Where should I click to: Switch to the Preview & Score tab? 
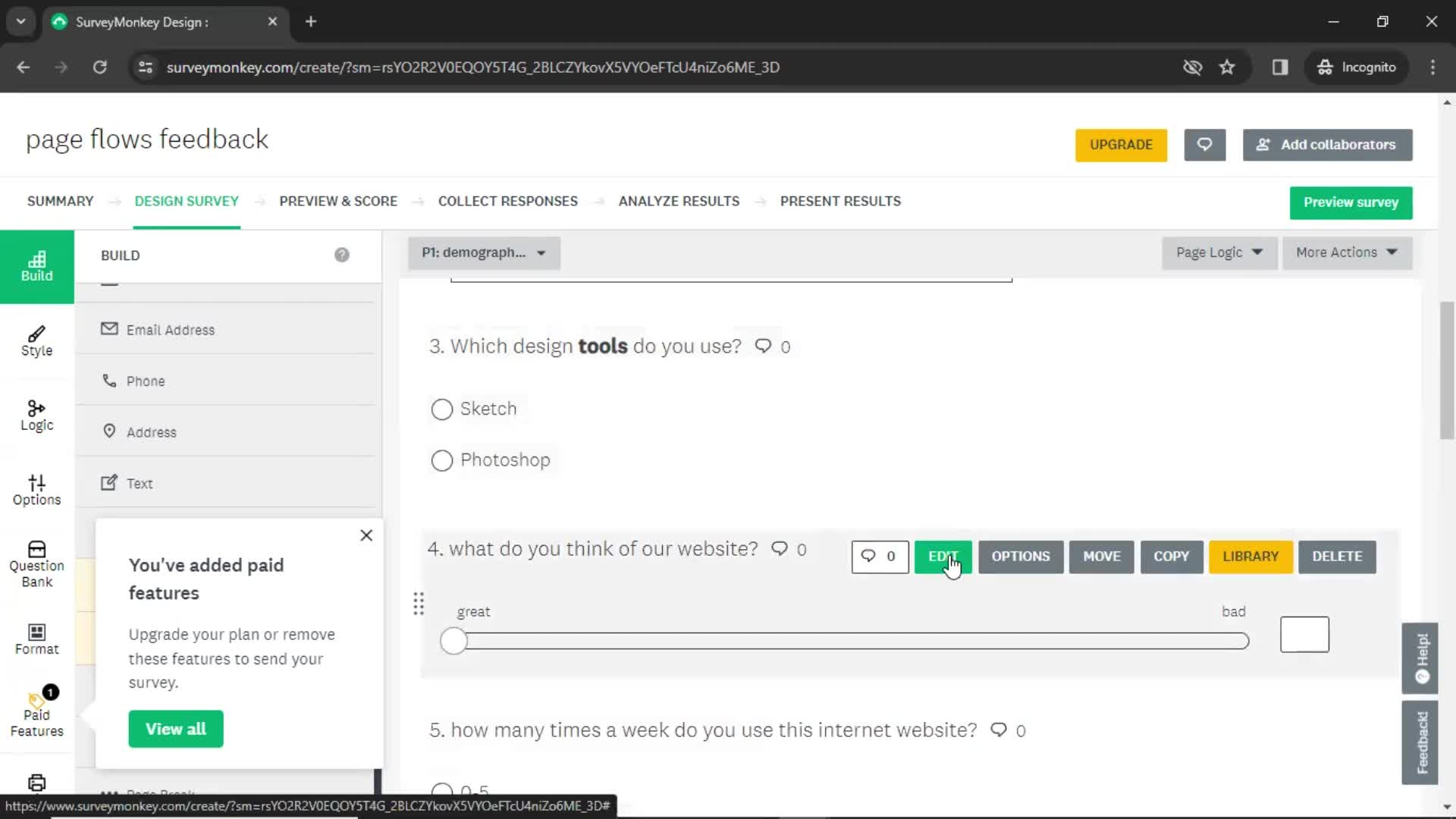[x=338, y=201]
